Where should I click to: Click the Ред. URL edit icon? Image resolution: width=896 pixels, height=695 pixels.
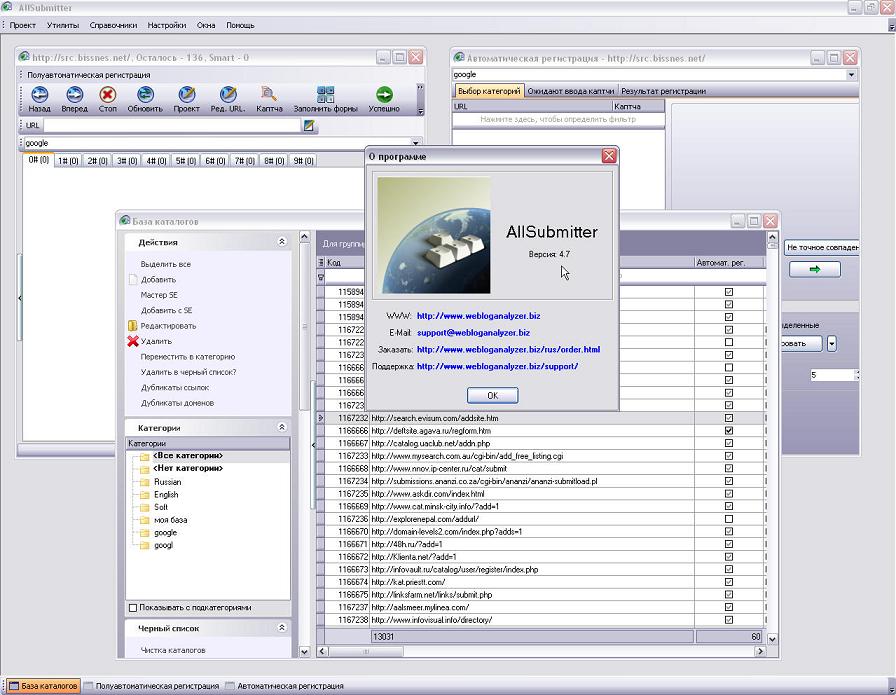[x=228, y=94]
